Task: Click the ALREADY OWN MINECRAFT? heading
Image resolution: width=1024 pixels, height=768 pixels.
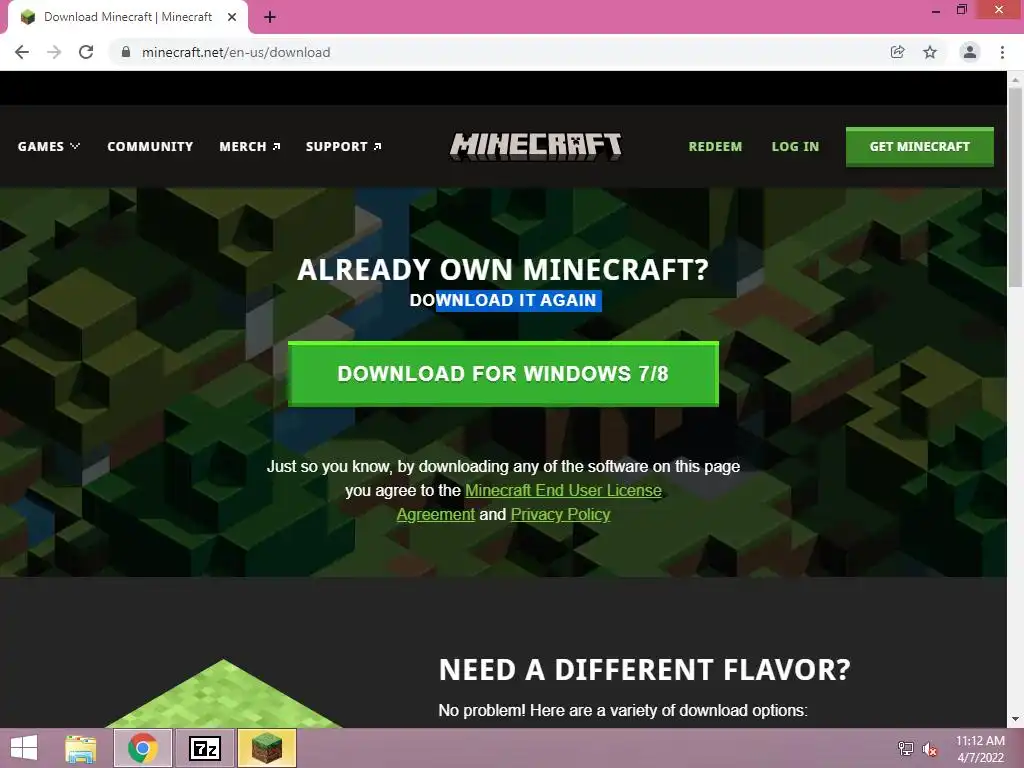Action: pyautogui.click(x=503, y=270)
